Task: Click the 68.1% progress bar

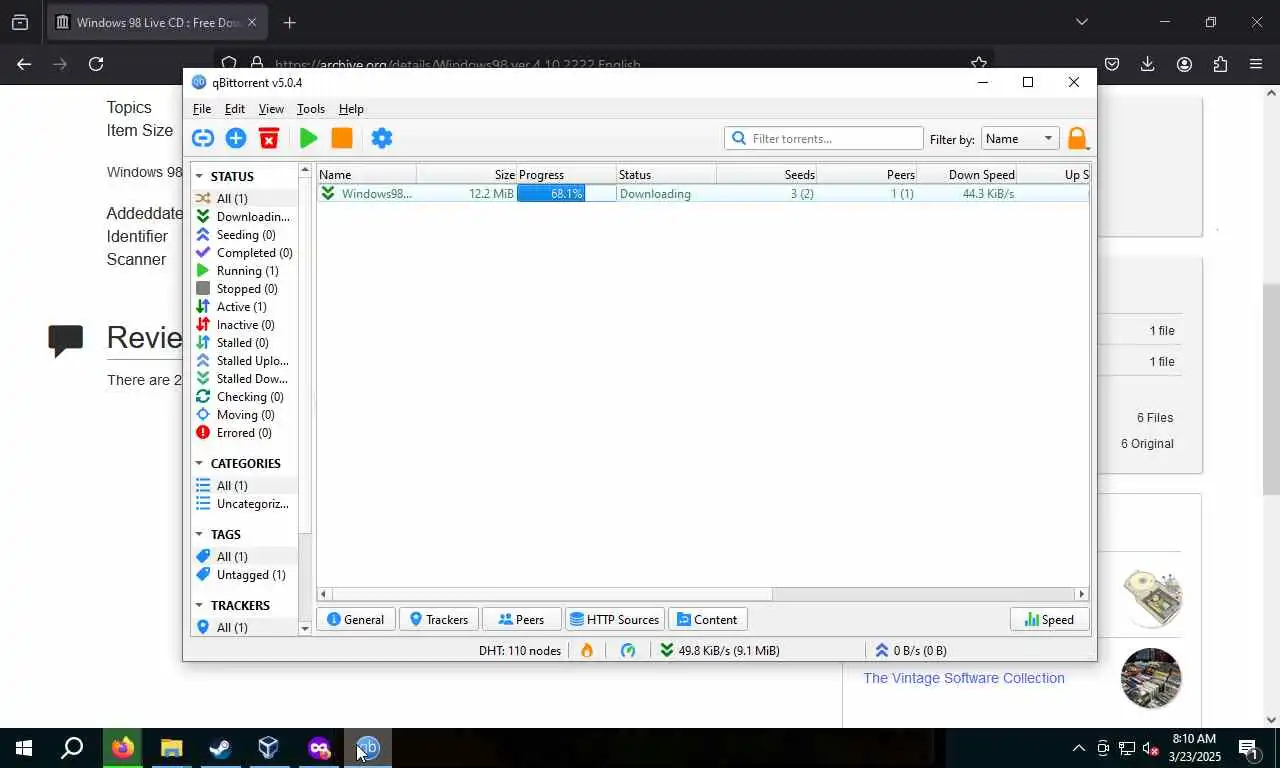Action: click(x=566, y=194)
